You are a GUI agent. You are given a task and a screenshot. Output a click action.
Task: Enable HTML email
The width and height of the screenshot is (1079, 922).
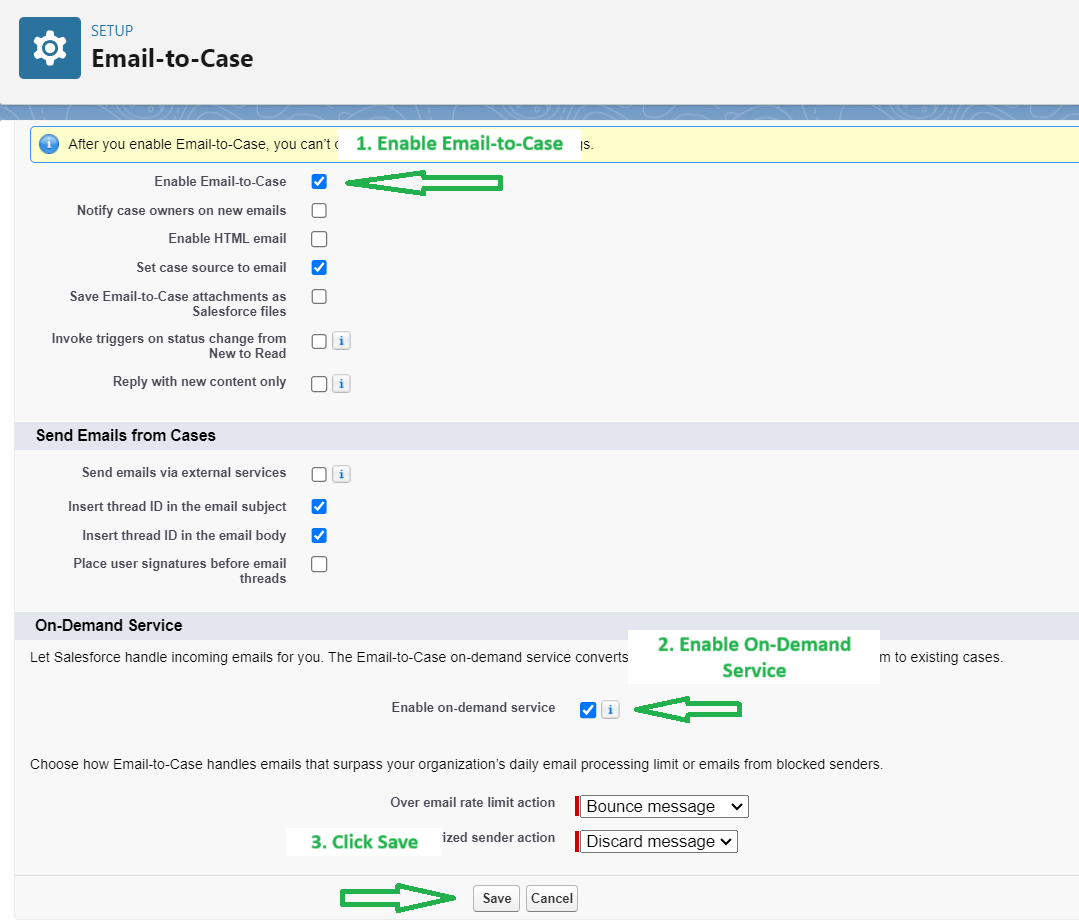[x=319, y=238]
